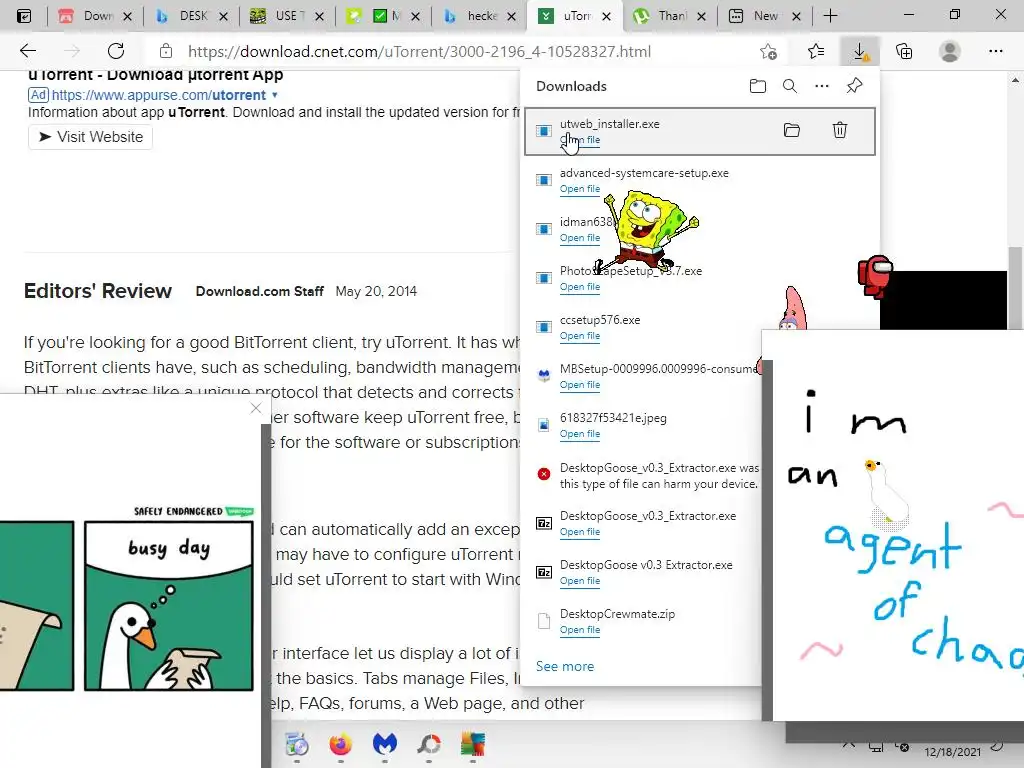Open more options in Downloads panel
Viewport: 1024px width, 768px height.
click(x=822, y=86)
